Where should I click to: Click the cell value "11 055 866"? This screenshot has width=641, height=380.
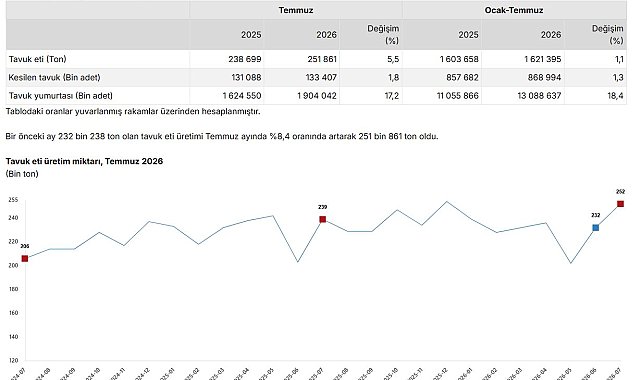[x=457, y=96]
